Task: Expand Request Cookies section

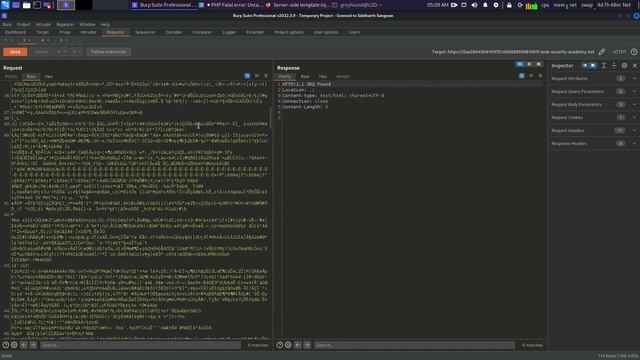Action: pyautogui.click(x=593, y=118)
